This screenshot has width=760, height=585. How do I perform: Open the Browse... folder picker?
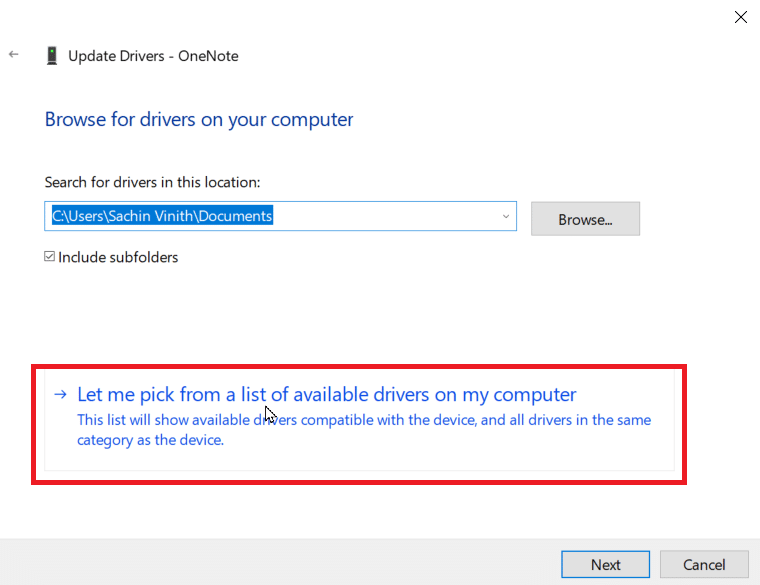point(585,219)
